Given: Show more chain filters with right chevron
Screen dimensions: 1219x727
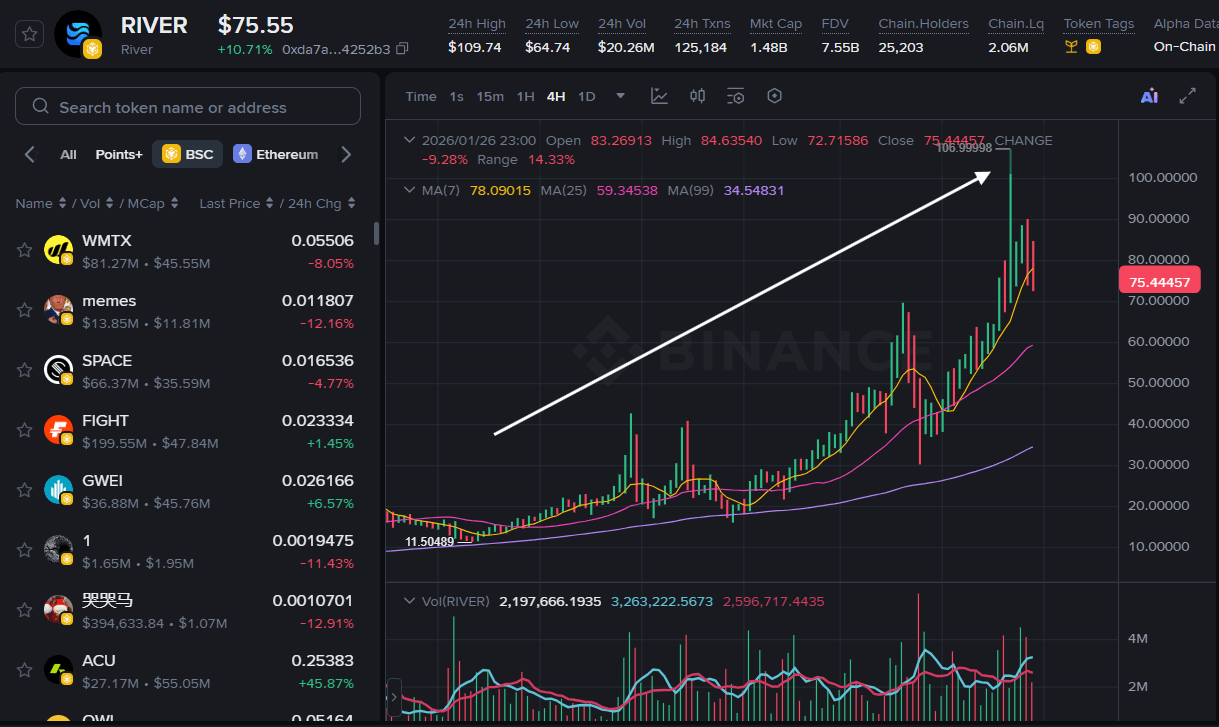Looking at the screenshot, I should tap(346, 154).
